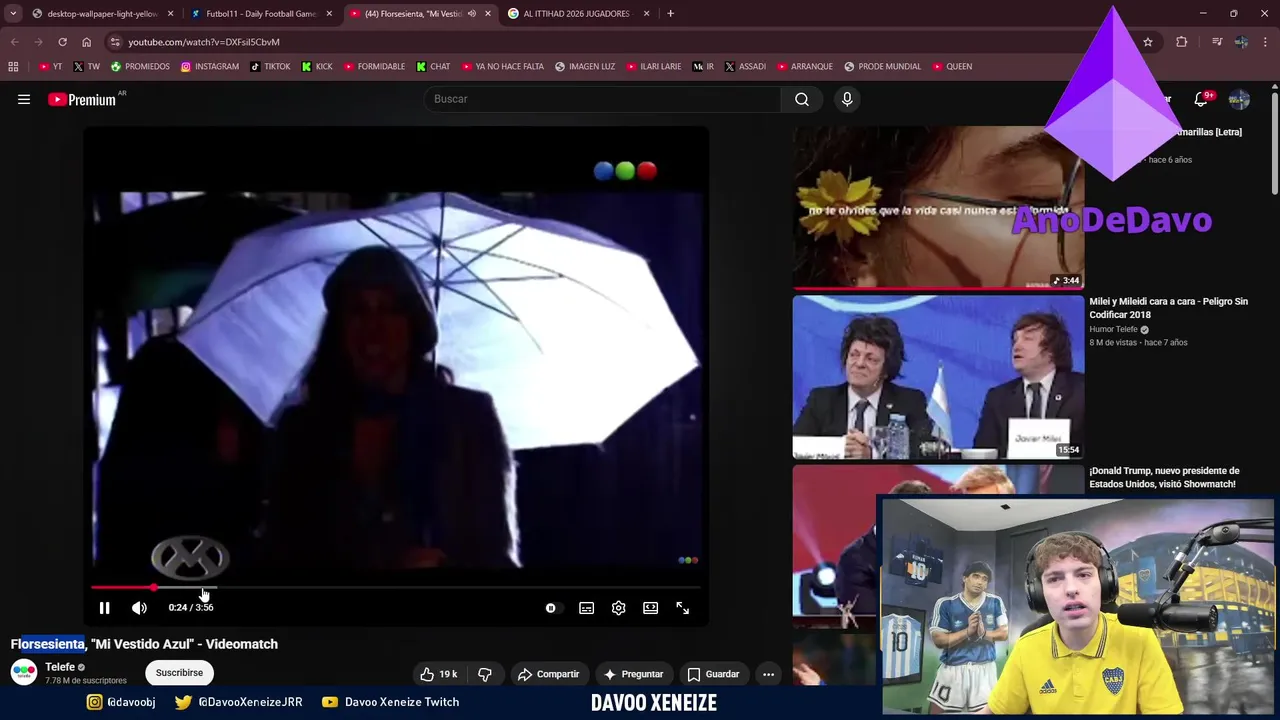Go back to previous page
This screenshot has width=1280, height=720.
(14, 42)
